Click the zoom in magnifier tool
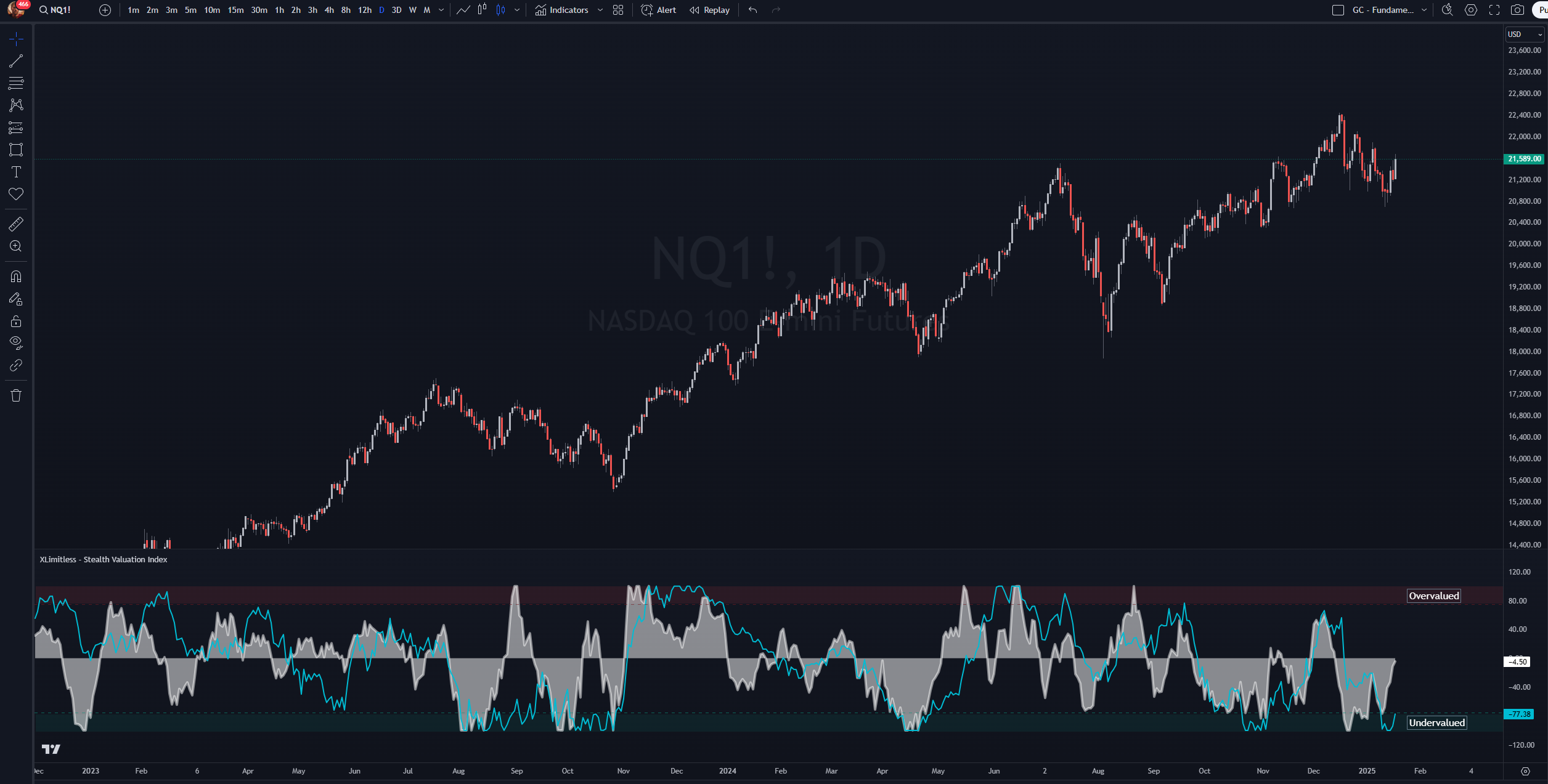Viewport: 1548px width, 784px height. 16,246
